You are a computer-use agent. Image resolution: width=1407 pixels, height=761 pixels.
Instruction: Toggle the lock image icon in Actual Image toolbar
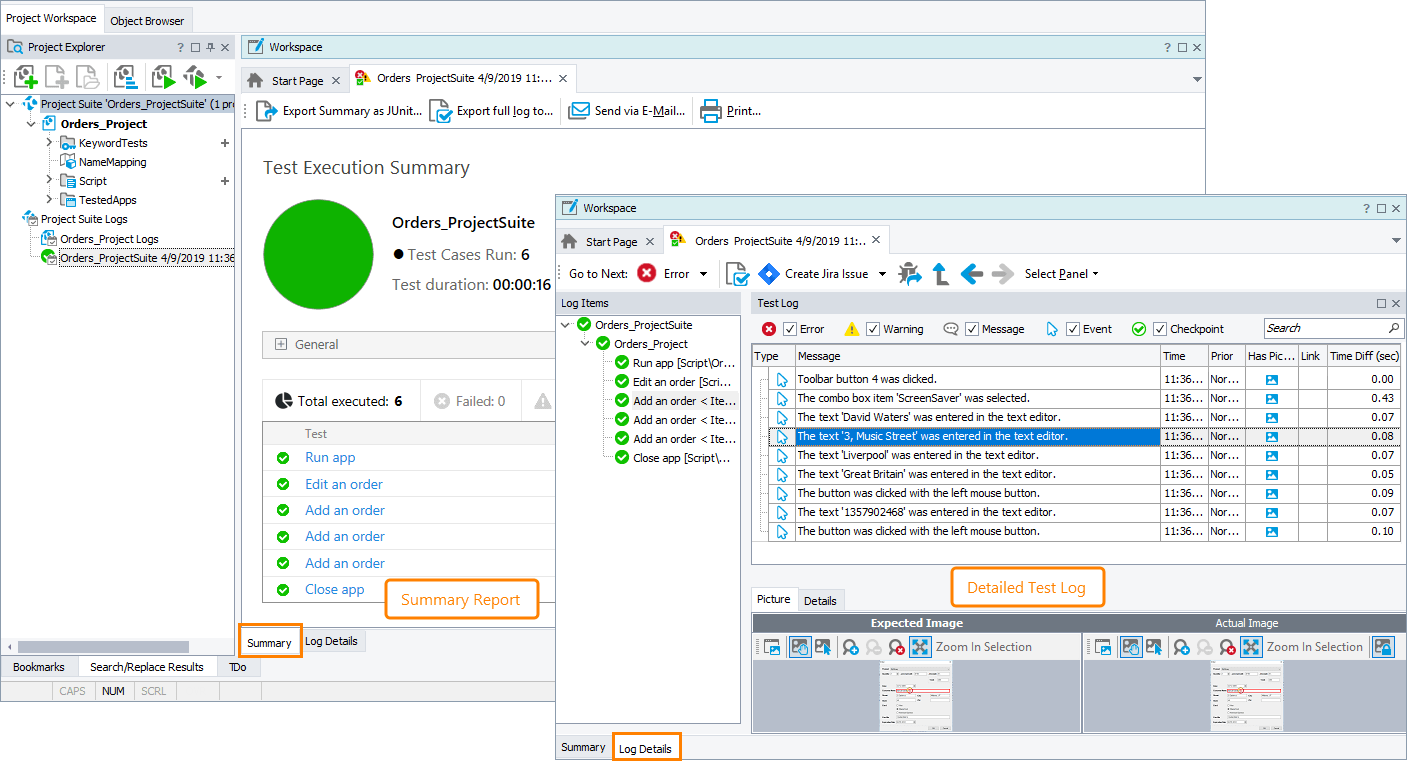pyautogui.click(x=1383, y=647)
